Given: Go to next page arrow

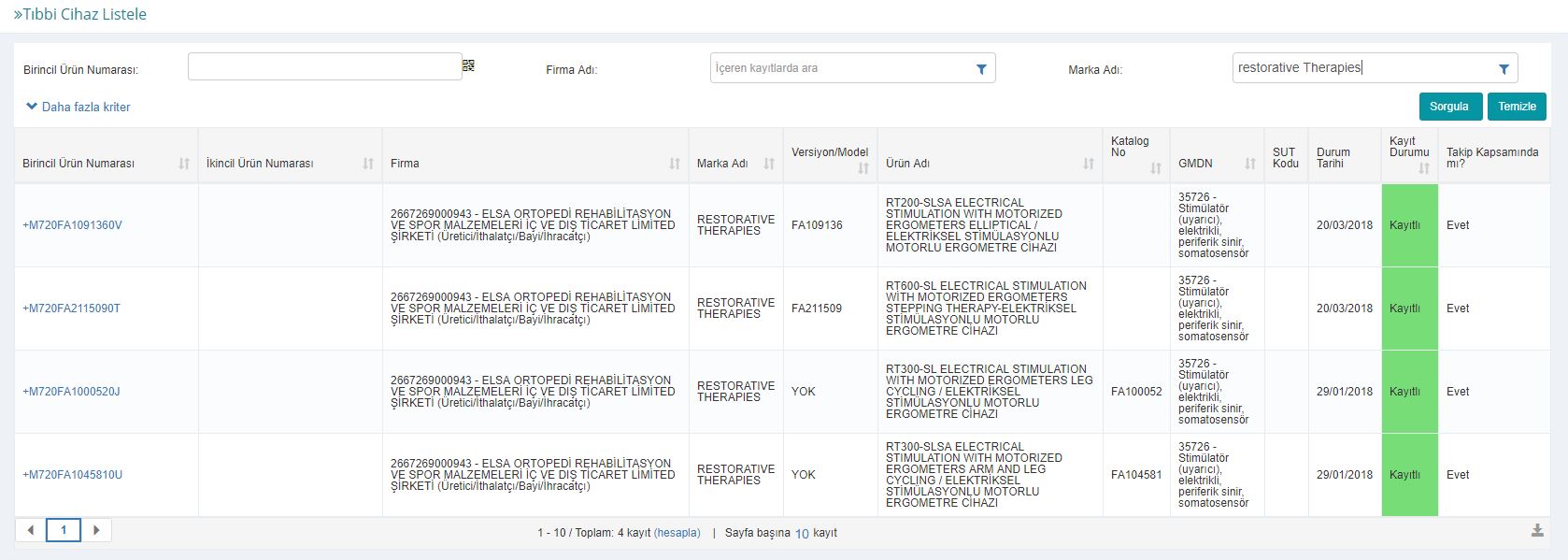Looking at the screenshot, I should coord(96,530).
